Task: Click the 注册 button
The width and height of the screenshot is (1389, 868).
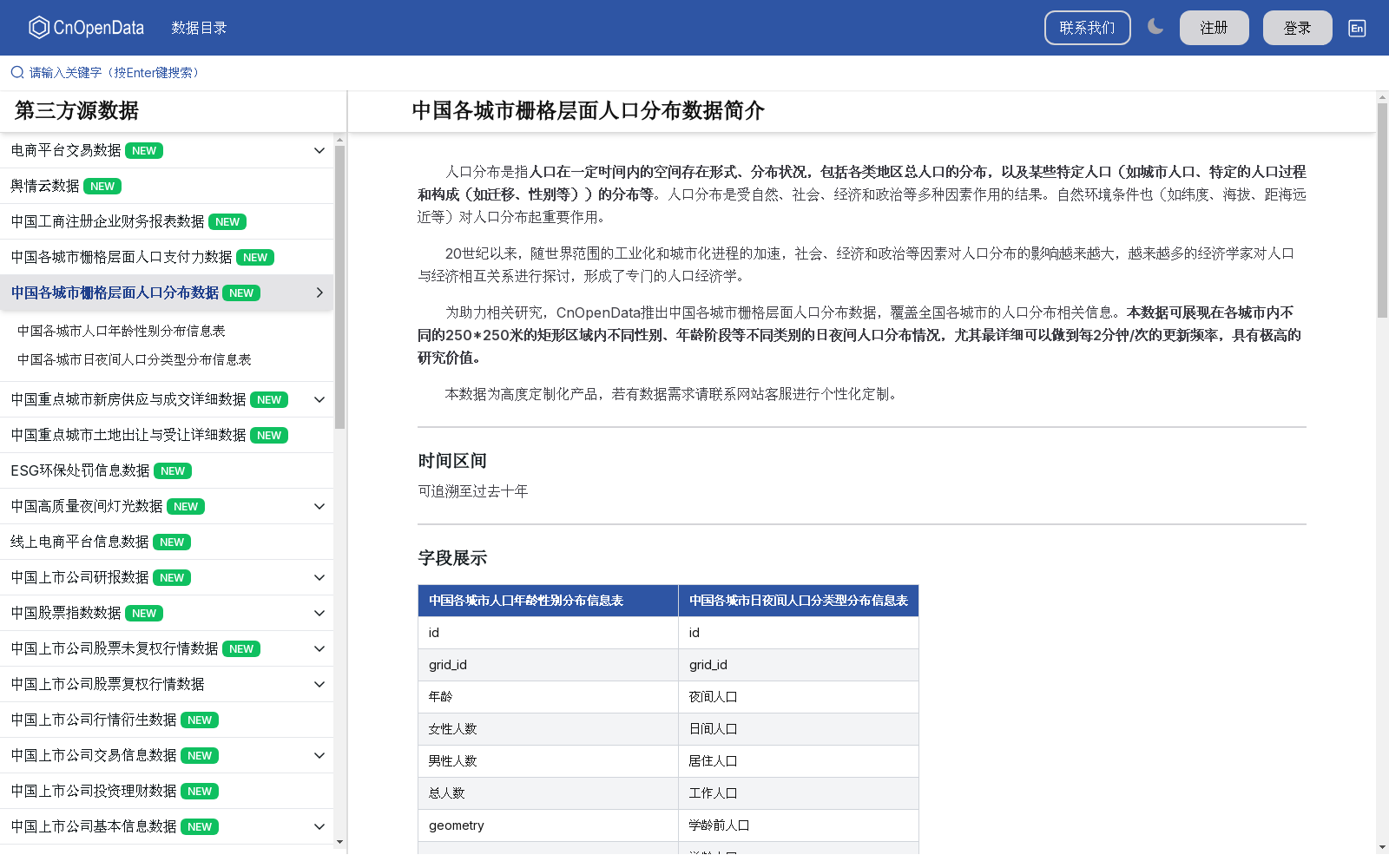Action: pyautogui.click(x=1214, y=28)
